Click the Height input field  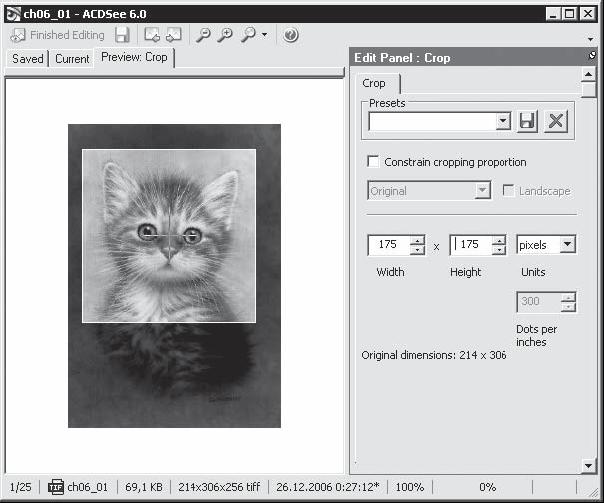(x=471, y=245)
